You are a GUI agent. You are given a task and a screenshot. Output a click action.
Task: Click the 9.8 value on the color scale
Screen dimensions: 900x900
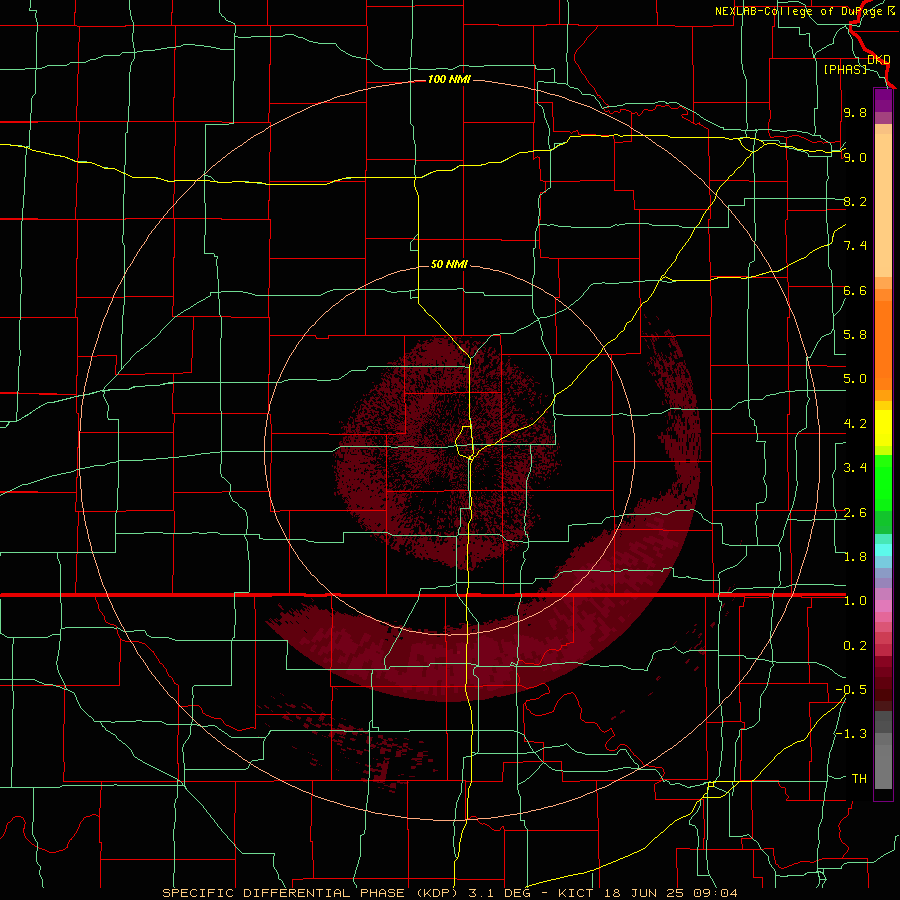[x=855, y=113]
